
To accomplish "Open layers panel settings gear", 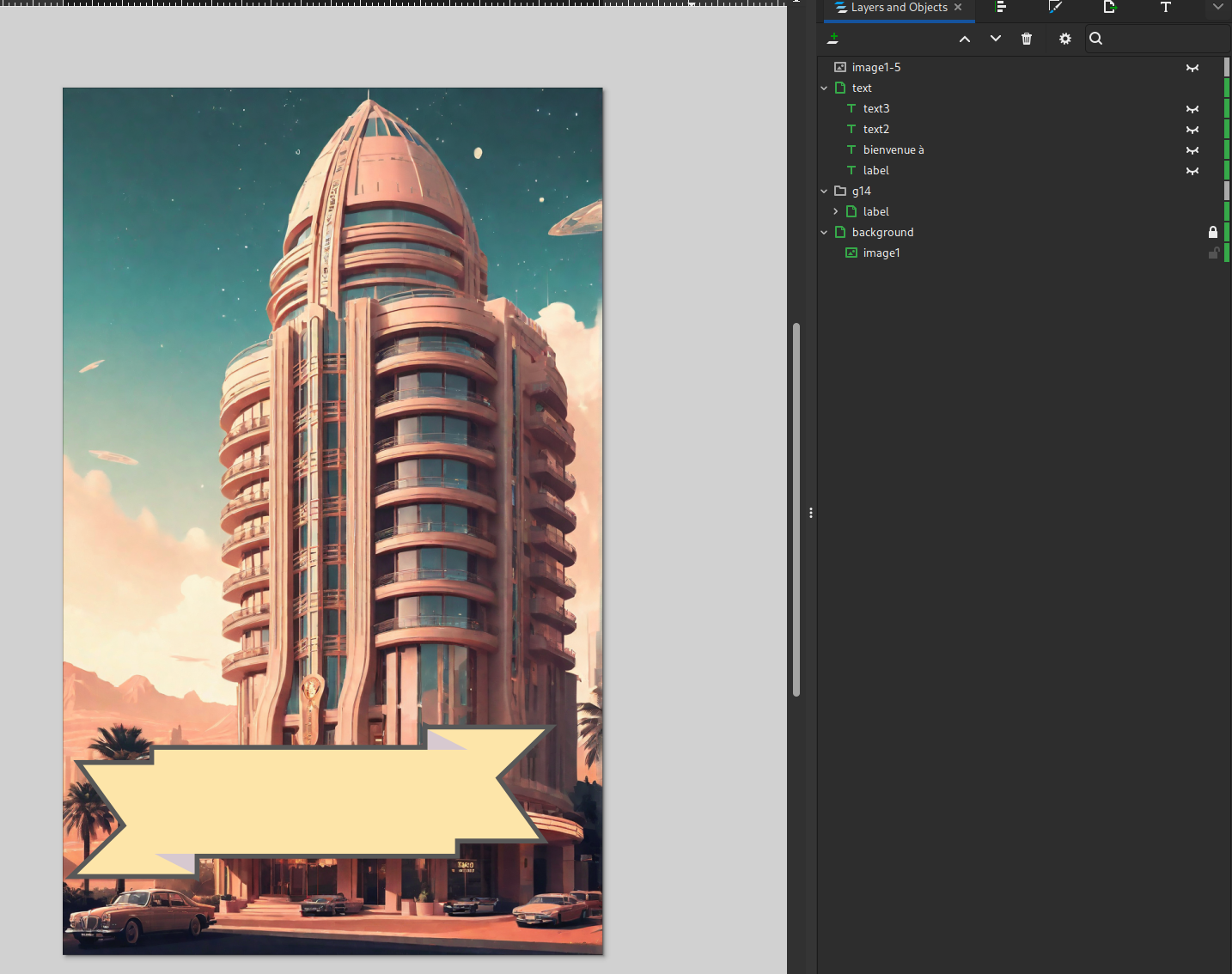I will [1064, 39].
